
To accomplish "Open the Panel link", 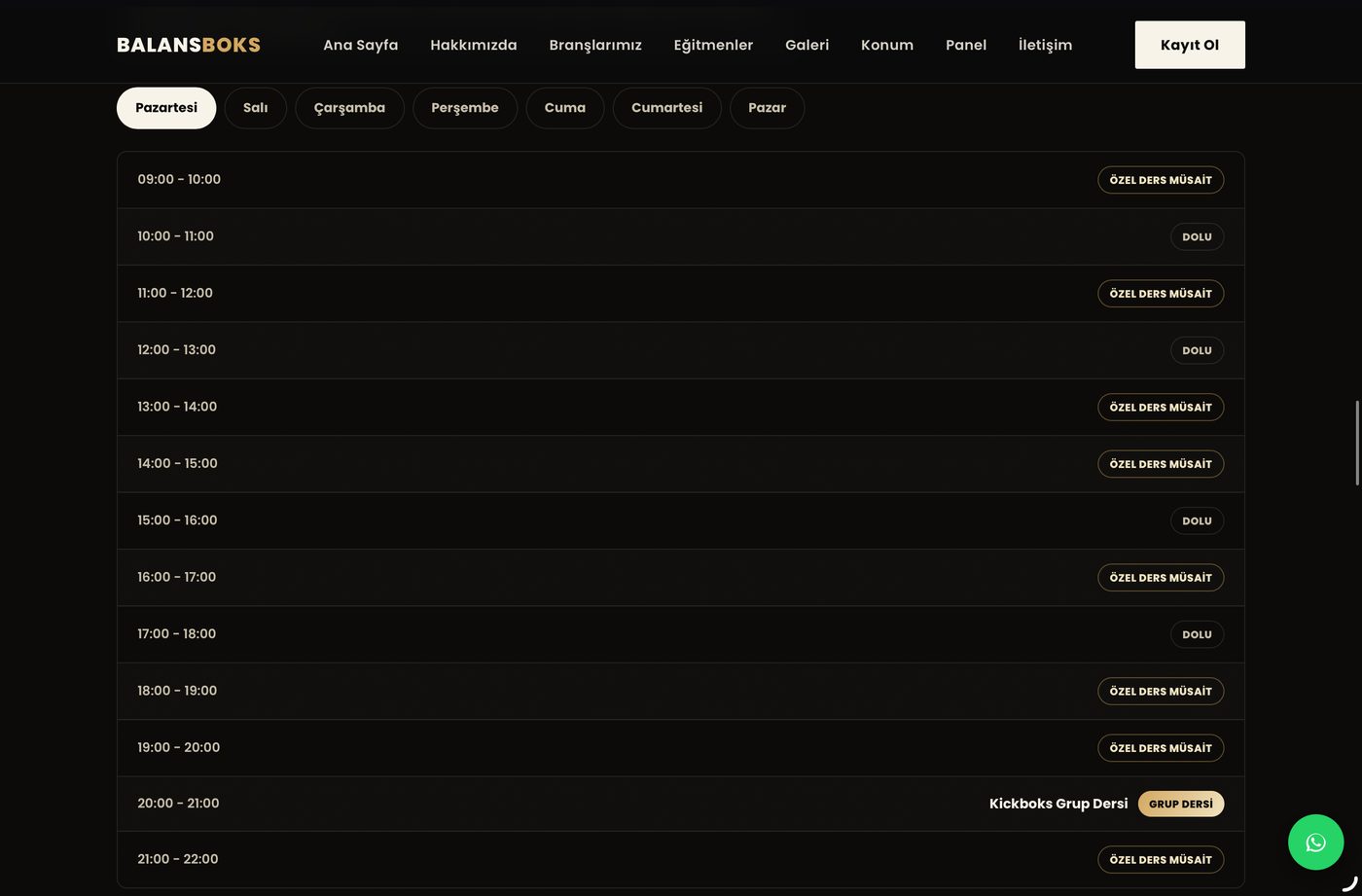I will pos(966,45).
